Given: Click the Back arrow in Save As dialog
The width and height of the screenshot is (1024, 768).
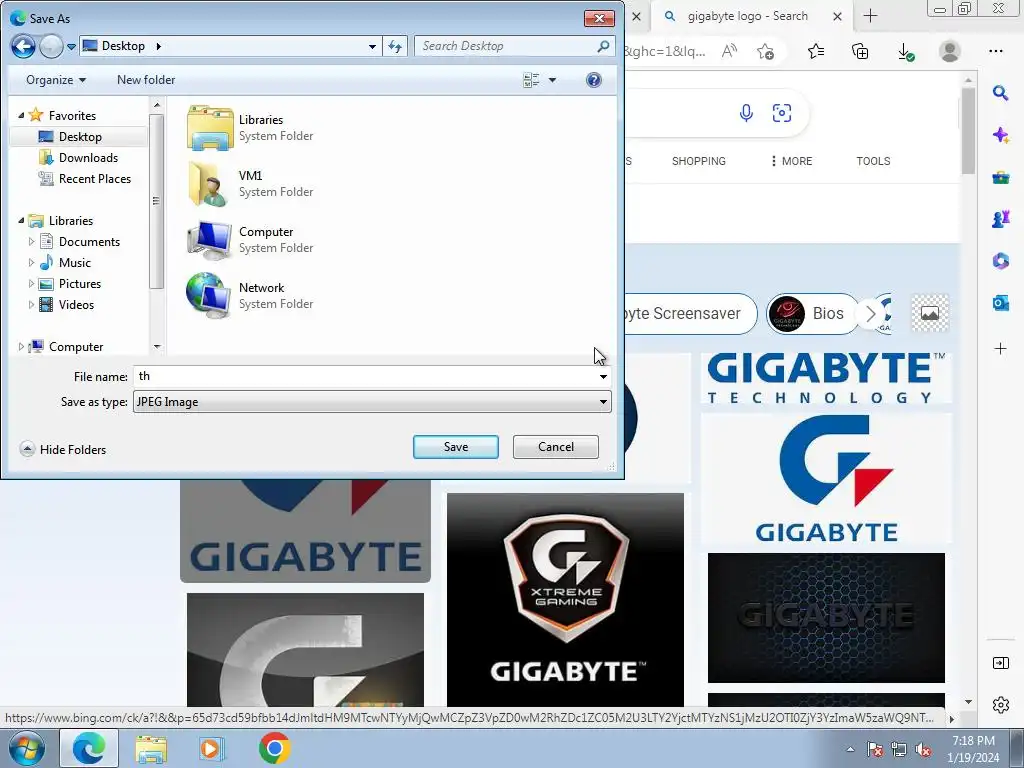Looking at the screenshot, I should click(23, 46).
